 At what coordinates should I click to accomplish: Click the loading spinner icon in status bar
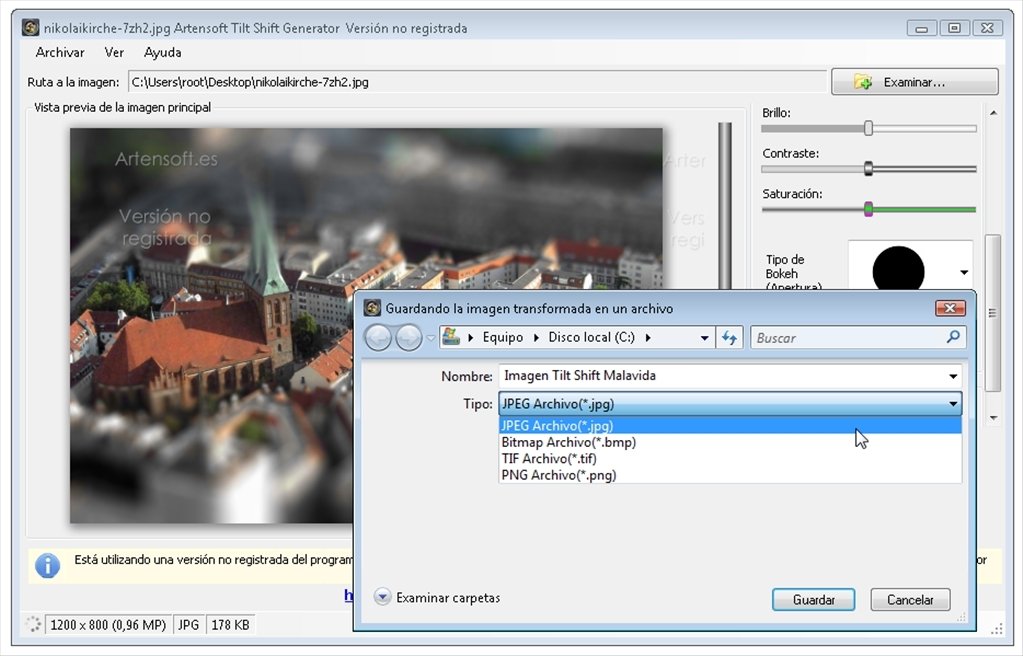pos(33,624)
